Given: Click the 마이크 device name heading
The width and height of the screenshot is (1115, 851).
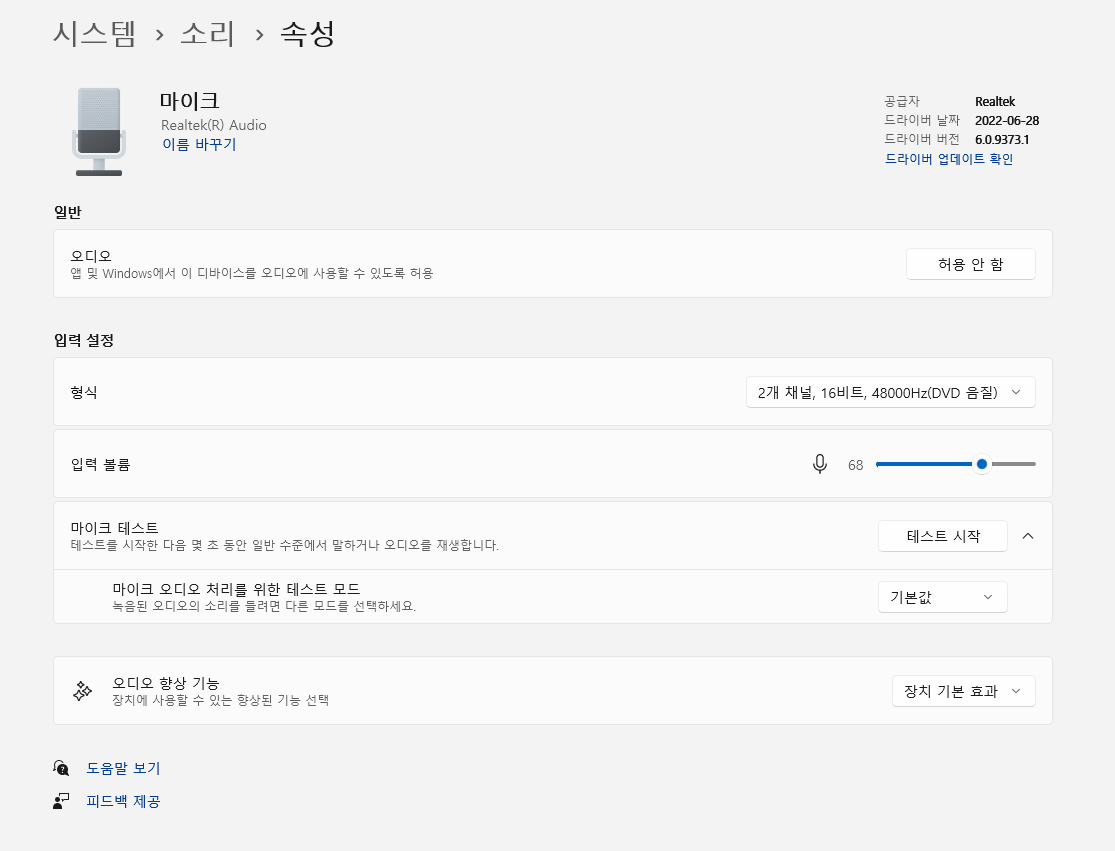Looking at the screenshot, I should (190, 101).
